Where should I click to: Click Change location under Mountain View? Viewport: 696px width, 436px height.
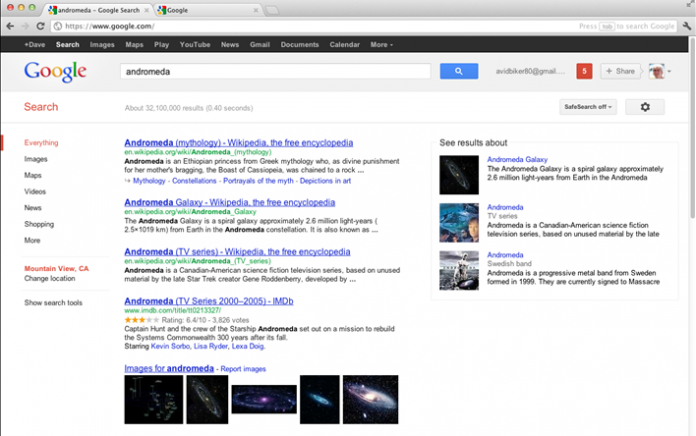coord(50,278)
